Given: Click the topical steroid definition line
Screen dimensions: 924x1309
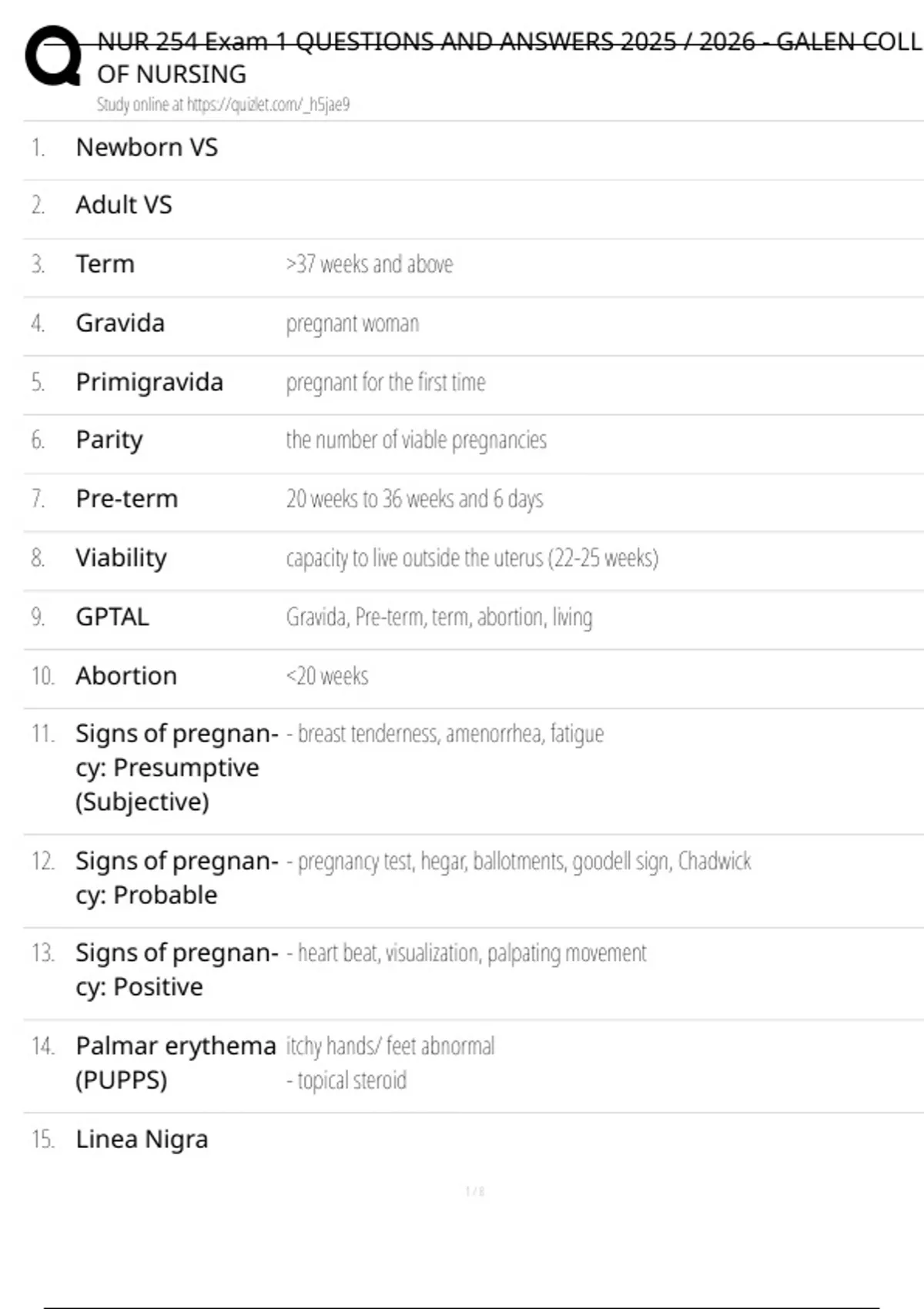Looking at the screenshot, I should (346, 1080).
